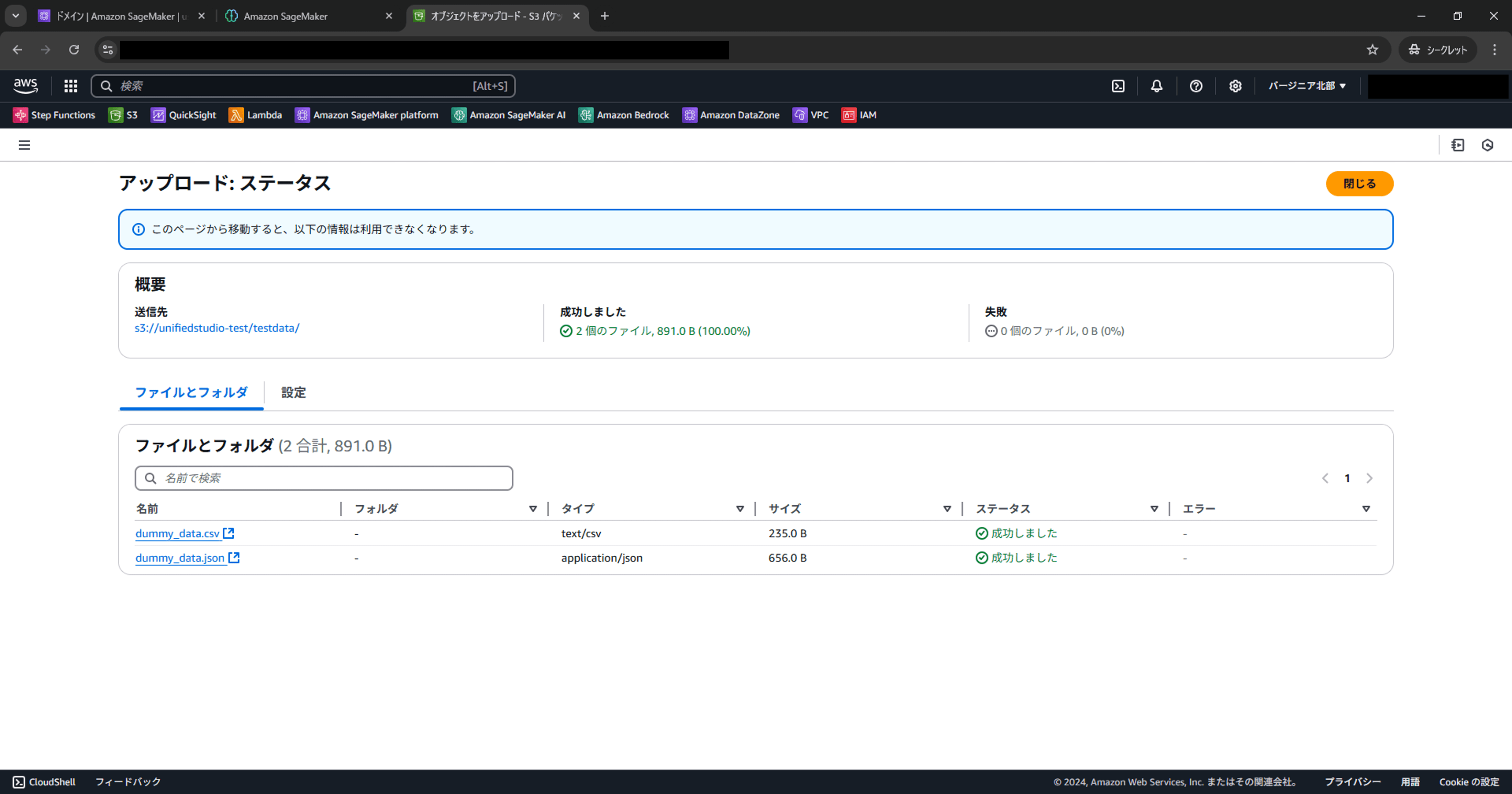Open Amazon DataZone shortcut
This screenshot has width=1512, height=794.
click(731, 115)
